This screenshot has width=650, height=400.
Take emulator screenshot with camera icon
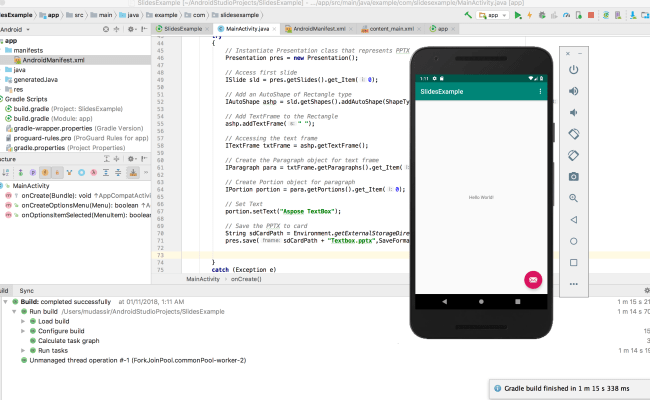pos(573,177)
